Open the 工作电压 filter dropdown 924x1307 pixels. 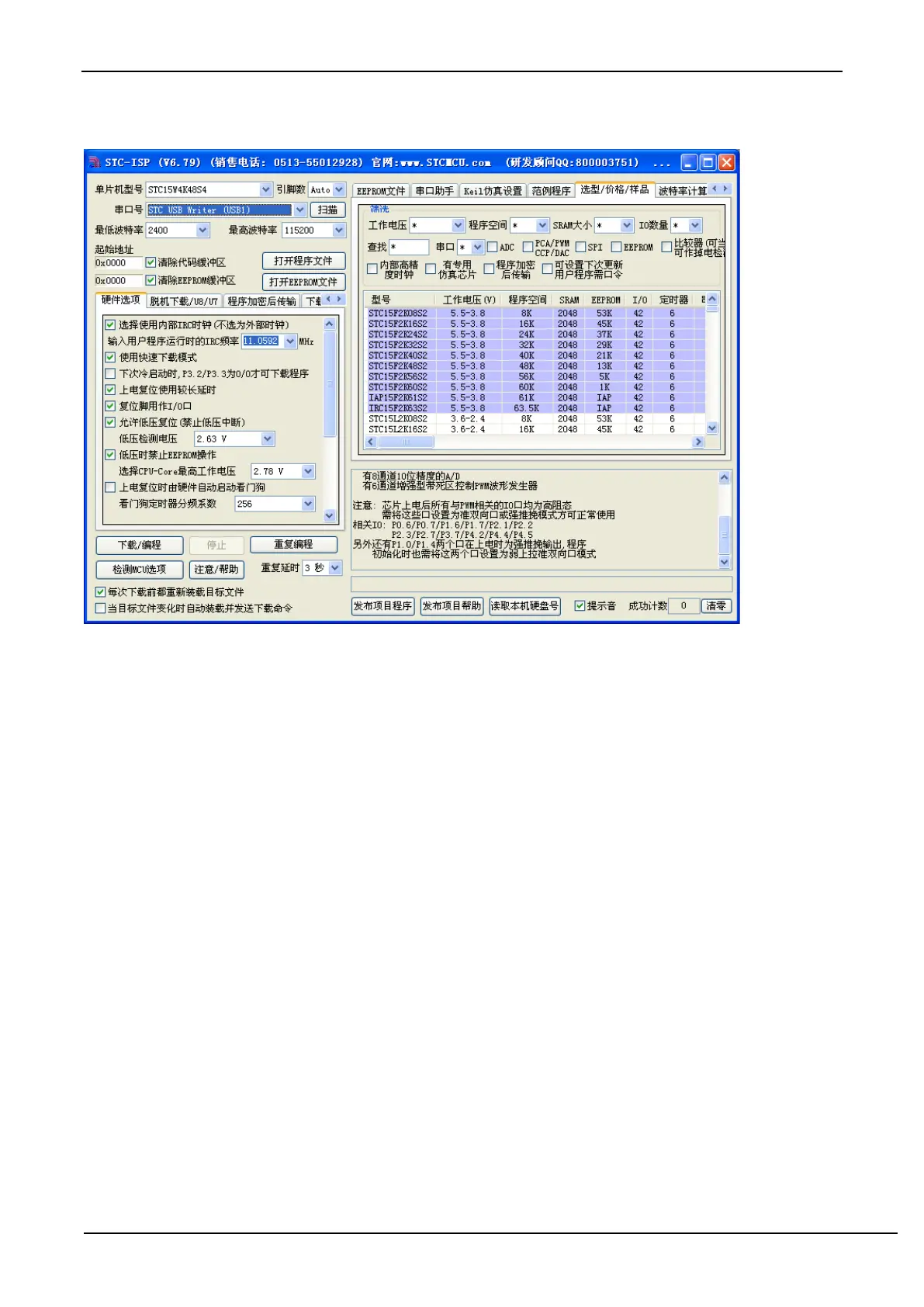458,225
